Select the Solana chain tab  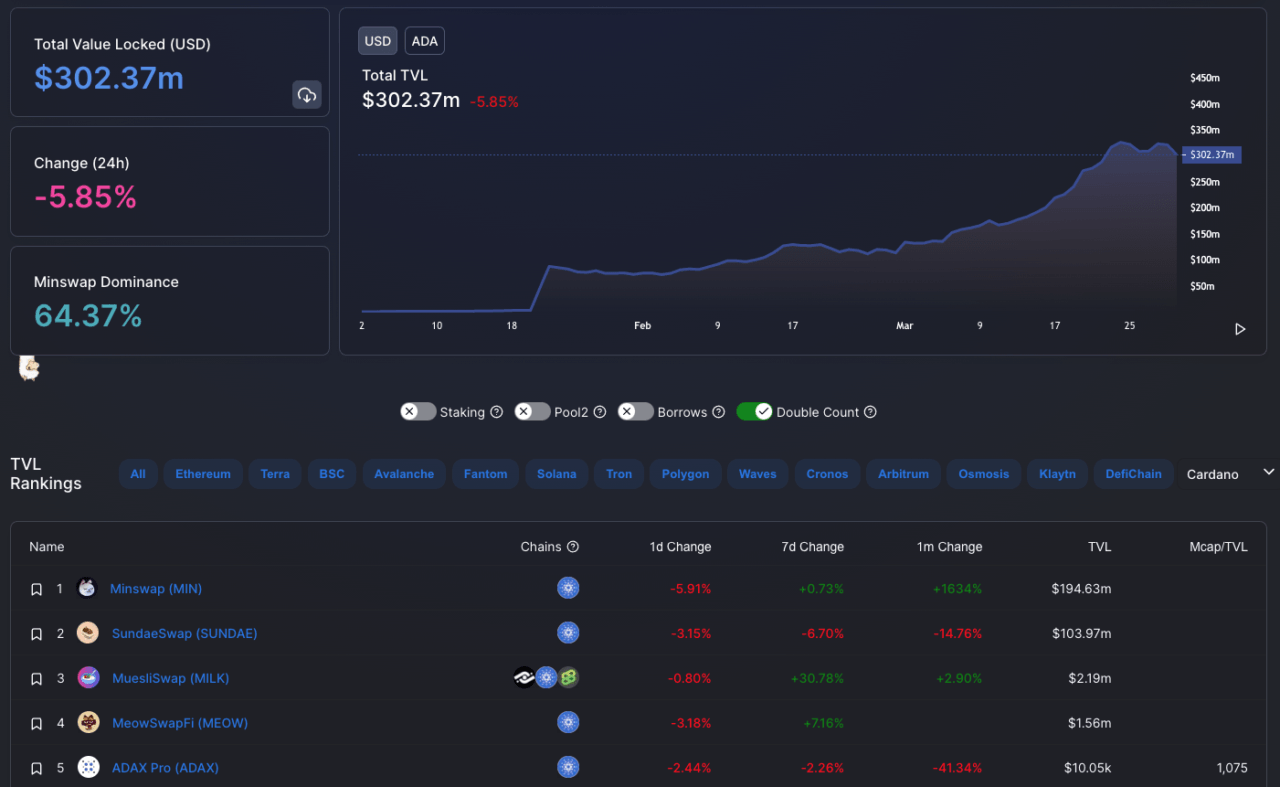coord(557,474)
